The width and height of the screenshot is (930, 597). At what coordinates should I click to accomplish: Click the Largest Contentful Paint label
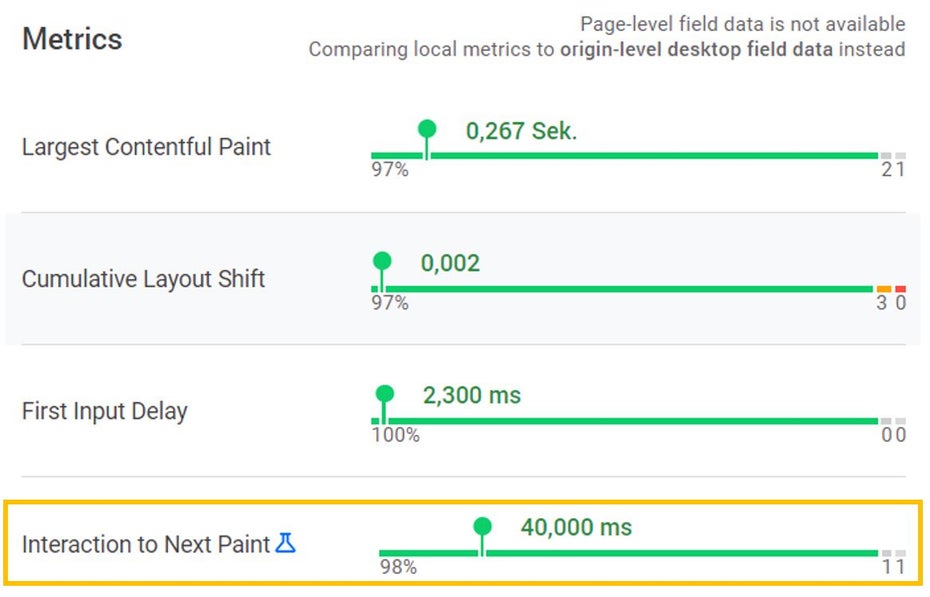(x=146, y=147)
